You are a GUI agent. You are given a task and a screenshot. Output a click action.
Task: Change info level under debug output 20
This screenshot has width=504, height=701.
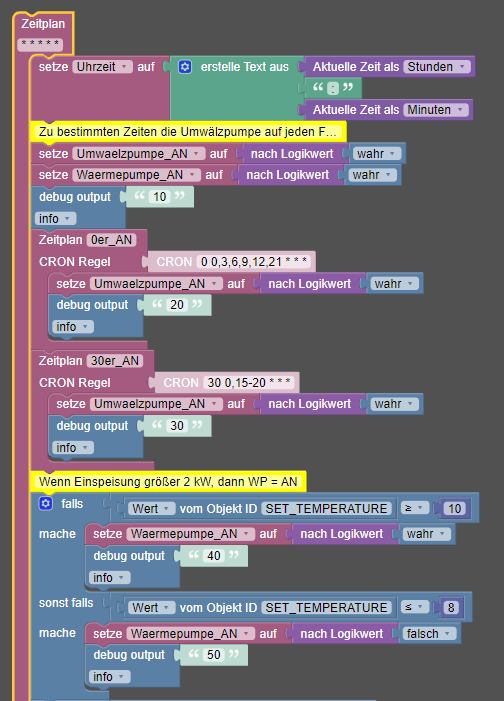[72, 327]
